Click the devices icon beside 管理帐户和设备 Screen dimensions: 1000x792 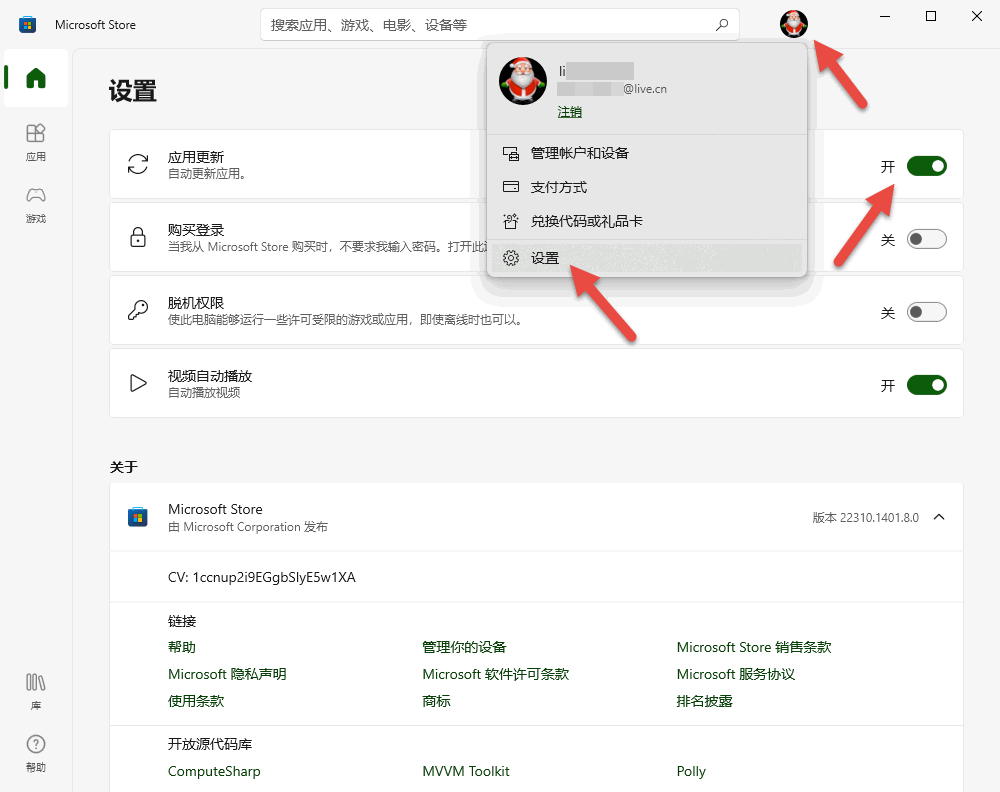click(x=511, y=153)
